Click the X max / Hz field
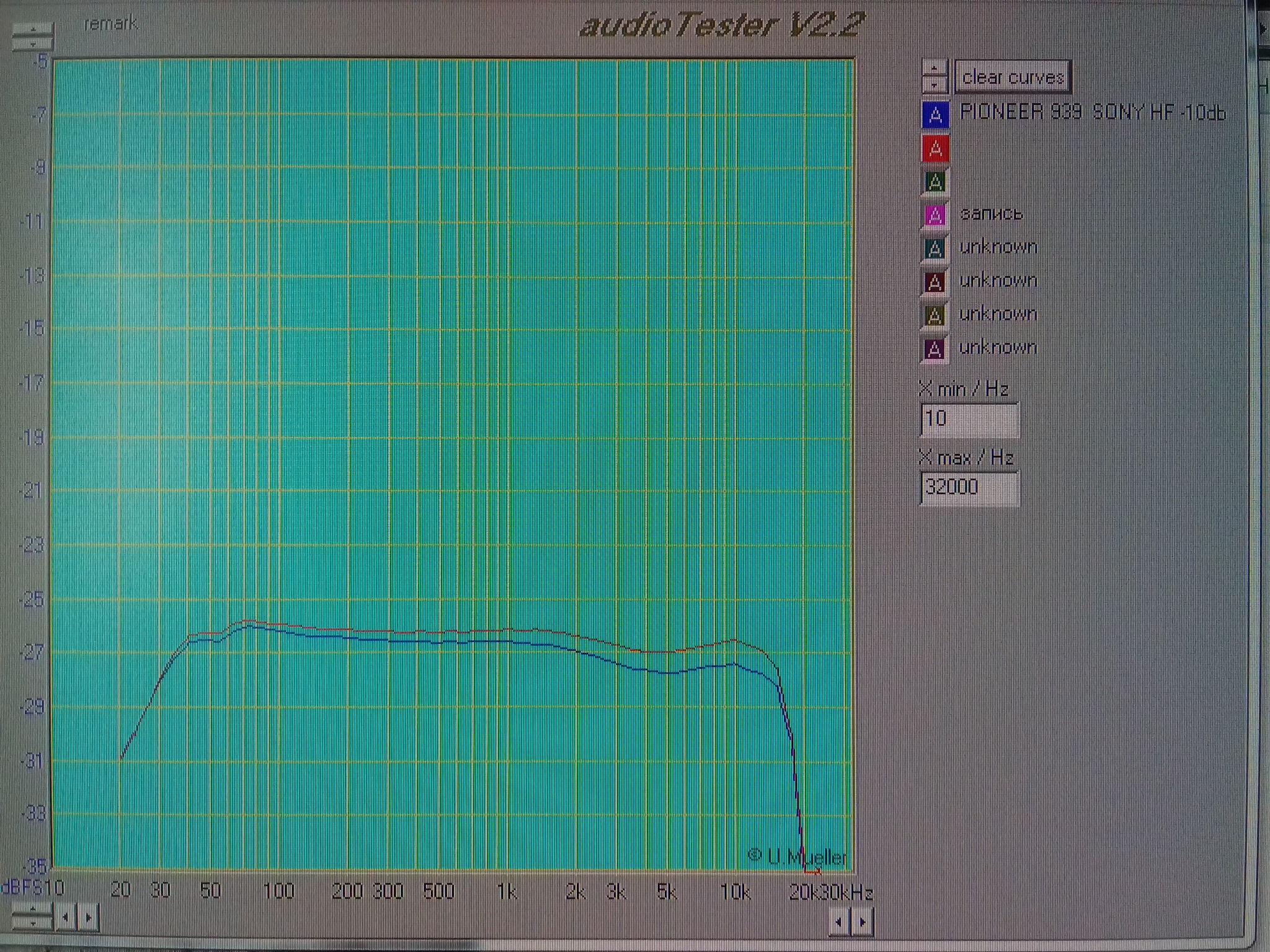Screen dimensions: 1270x952 tap(969, 487)
